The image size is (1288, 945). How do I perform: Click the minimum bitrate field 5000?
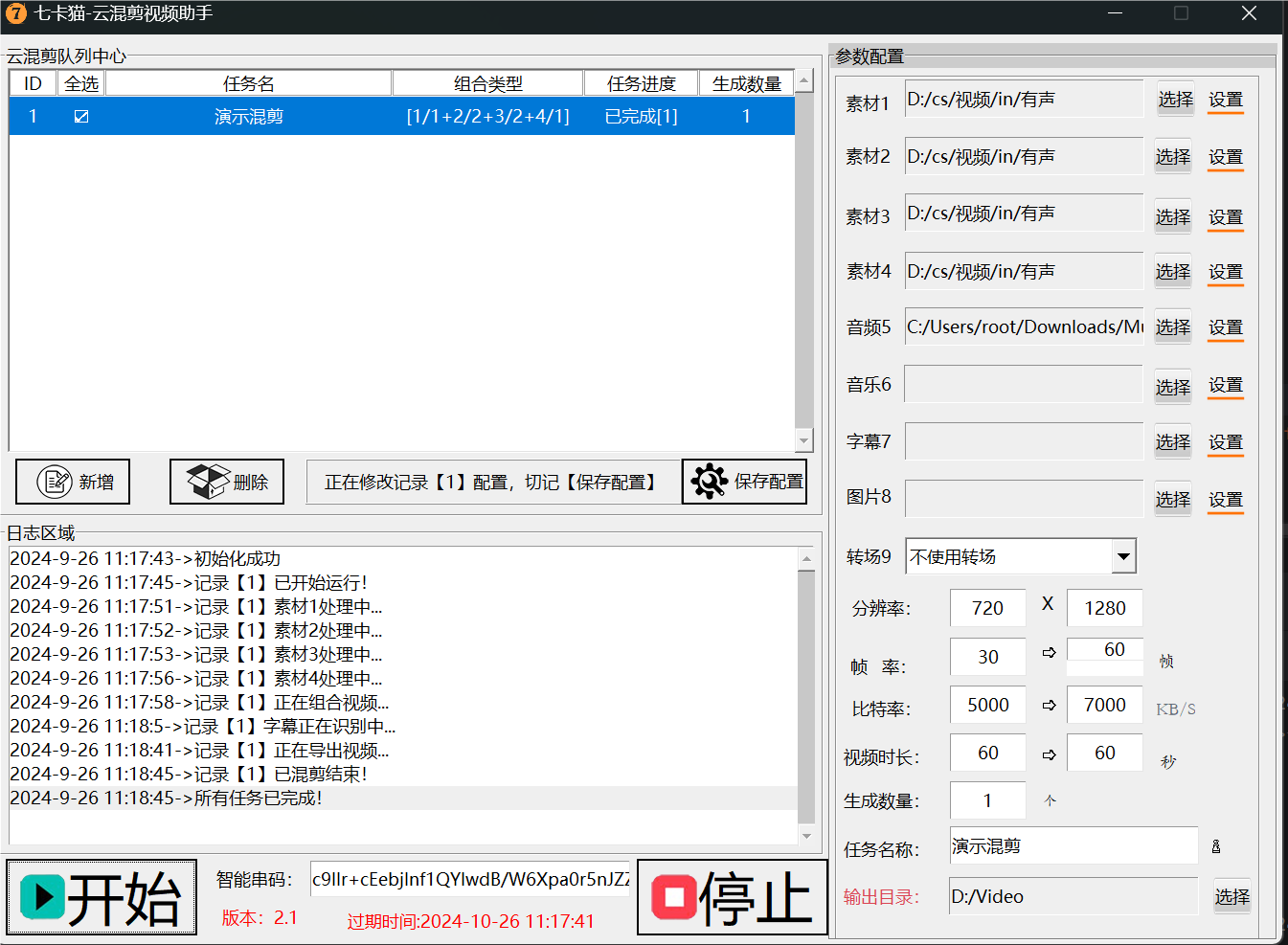988,705
